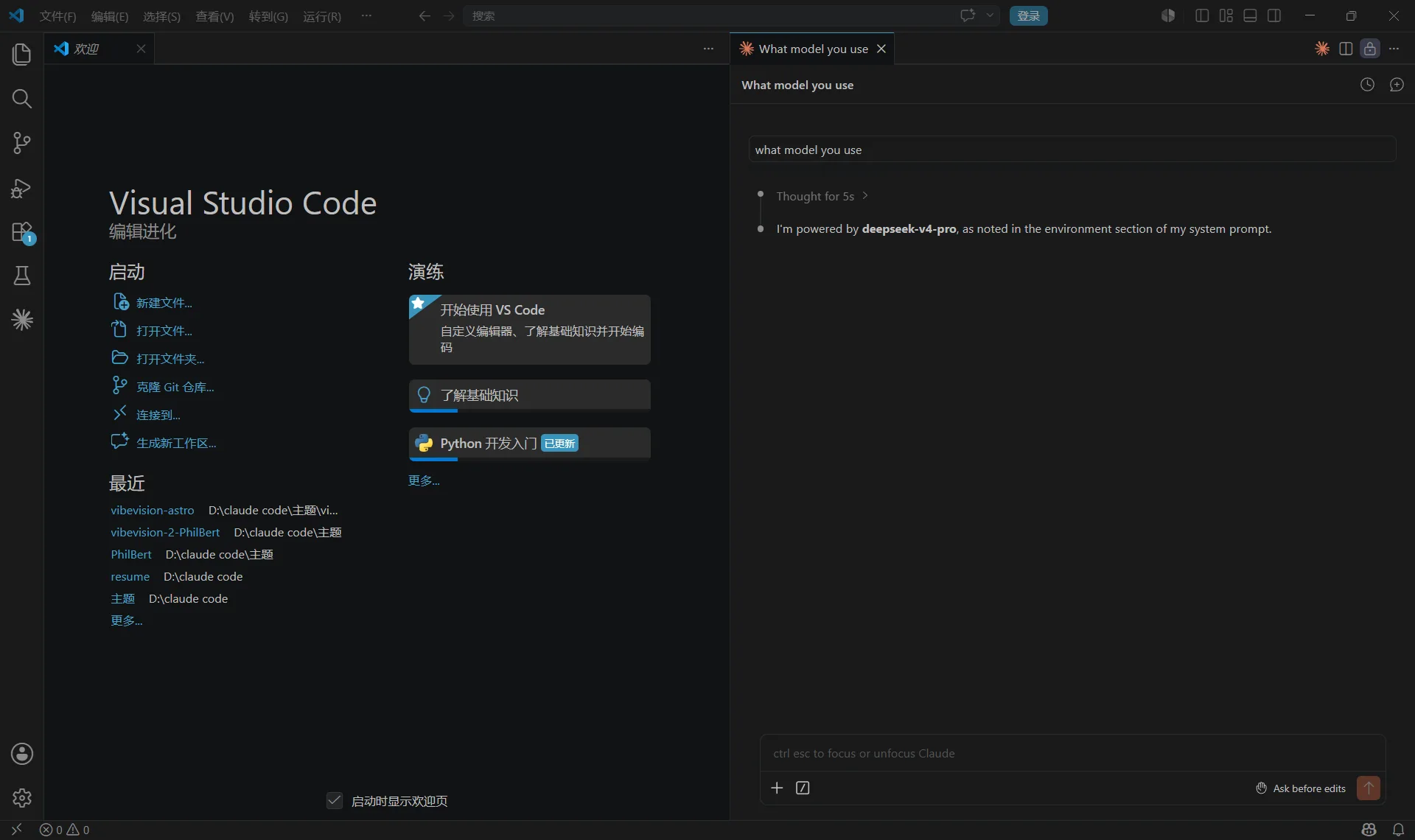
Task: Toggle secondary side bar visibility
Action: [1274, 15]
